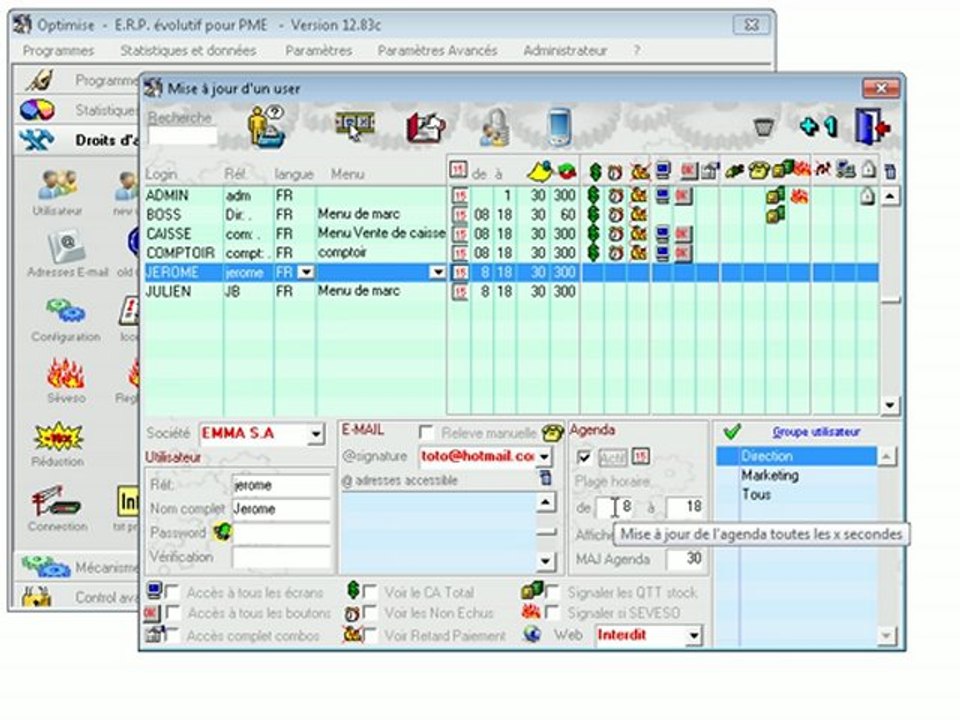Click users table scrollbar up arrow
960x720 pixels.
pos(890,197)
